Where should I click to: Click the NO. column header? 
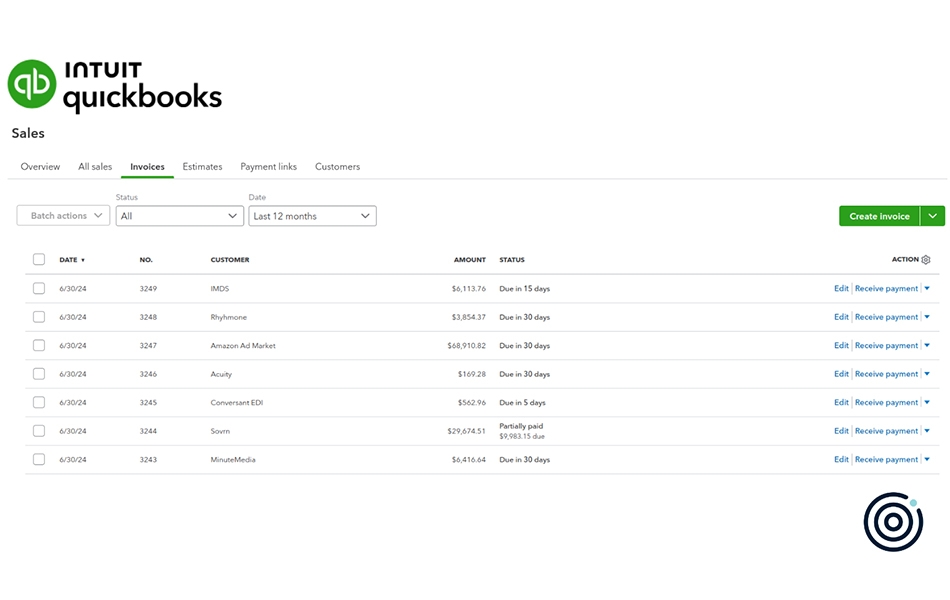coord(146,260)
